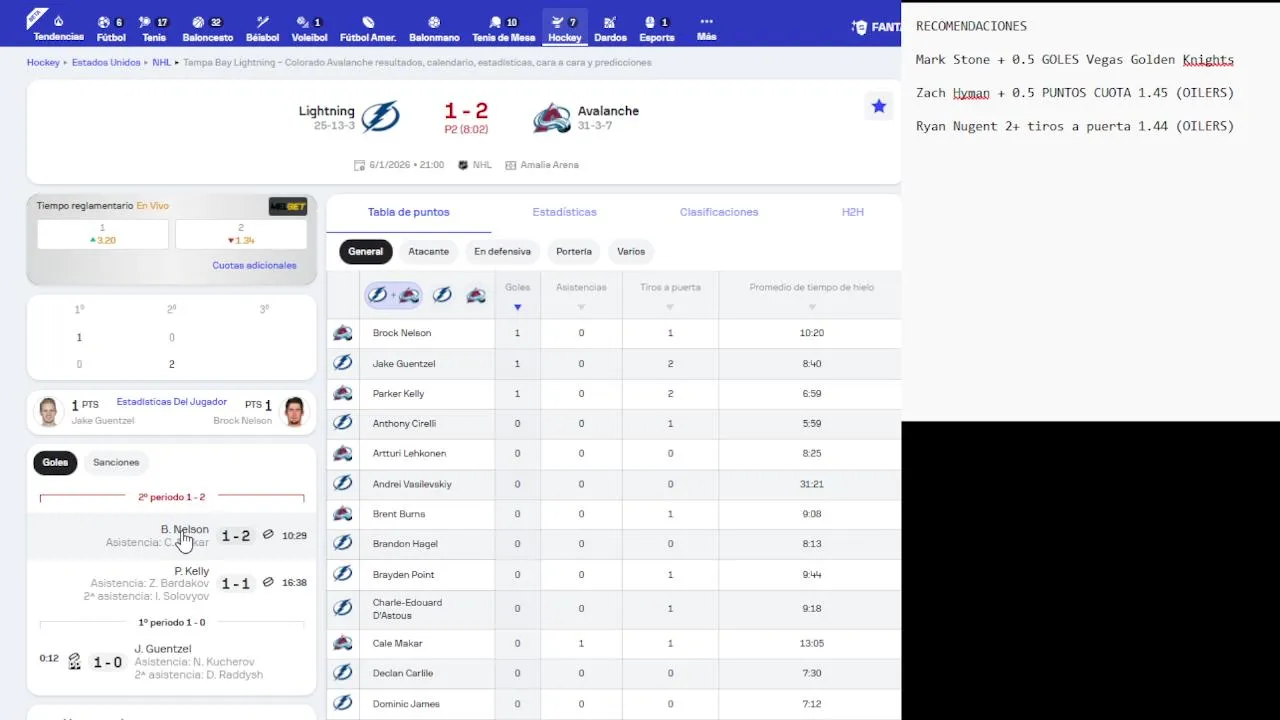Open Andrei Vasilevskiy row in table
1280x720 pixels.
[x=614, y=484]
